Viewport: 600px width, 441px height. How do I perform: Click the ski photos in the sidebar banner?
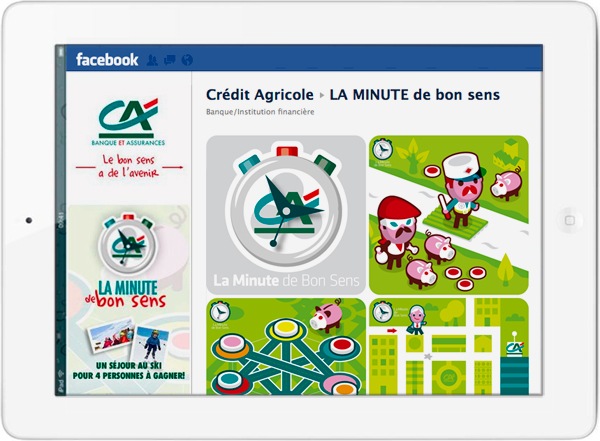pos(129,341)
